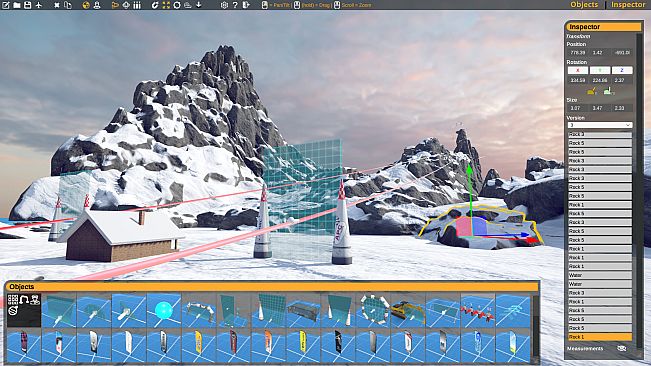Image resolution: width=651 pixels, height=366 pixels.
Task: Pick the dark box tunnel thumbnail
Action: tap(303, 310)
